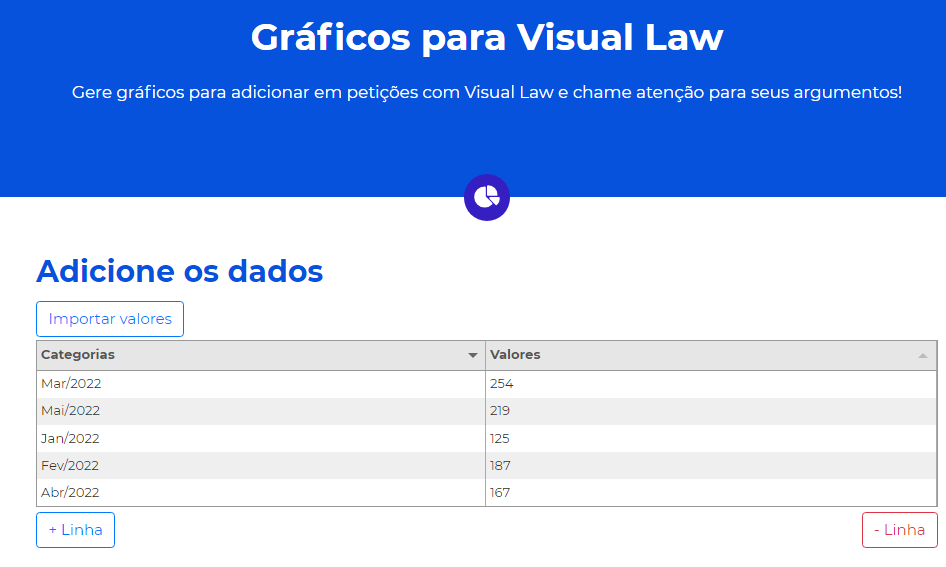
Task: Click the Gráficos para Visual Law title
Action: [x=487, y=37]
